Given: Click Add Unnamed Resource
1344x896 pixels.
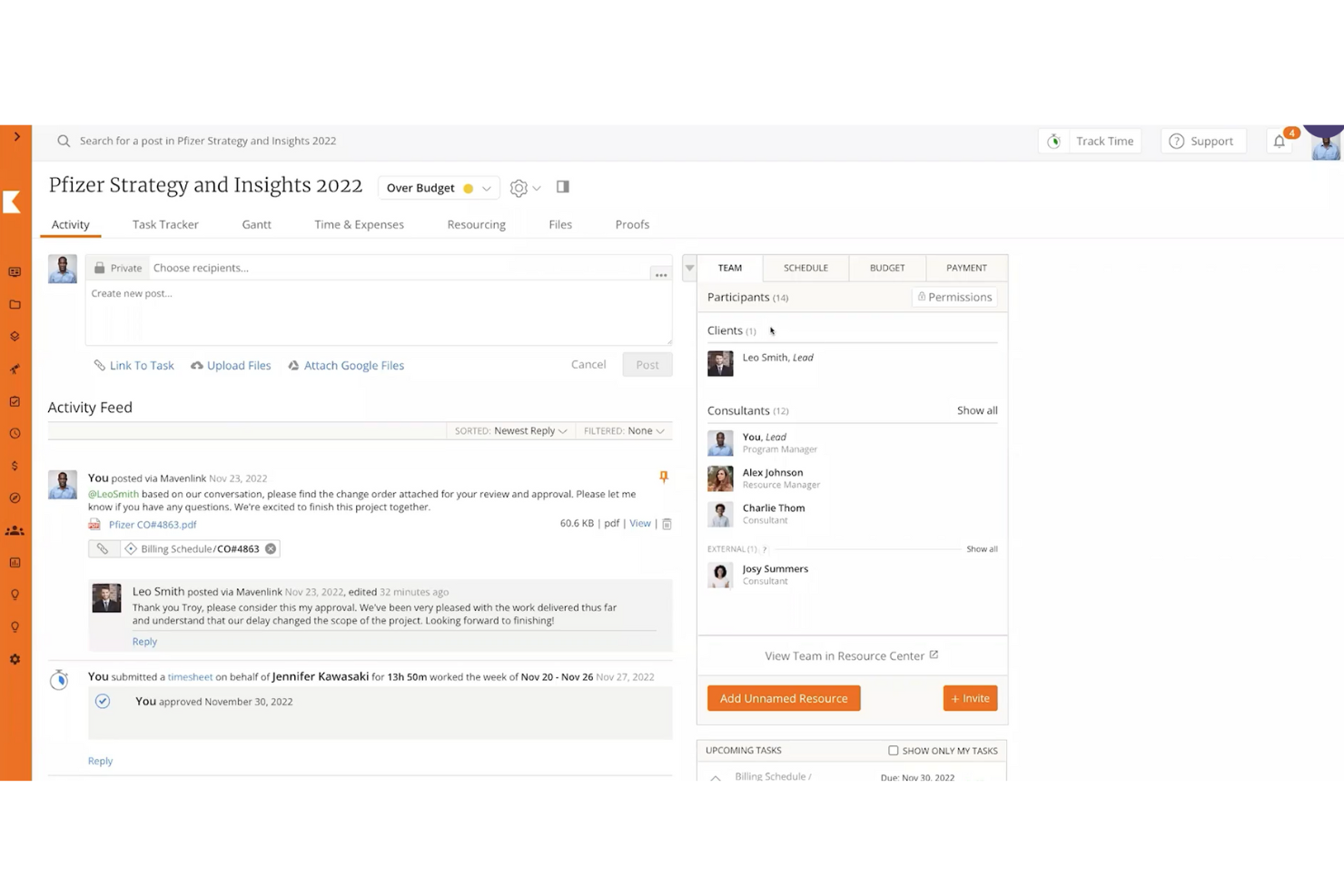Looking at the screenshot, I should click(784, 698).
